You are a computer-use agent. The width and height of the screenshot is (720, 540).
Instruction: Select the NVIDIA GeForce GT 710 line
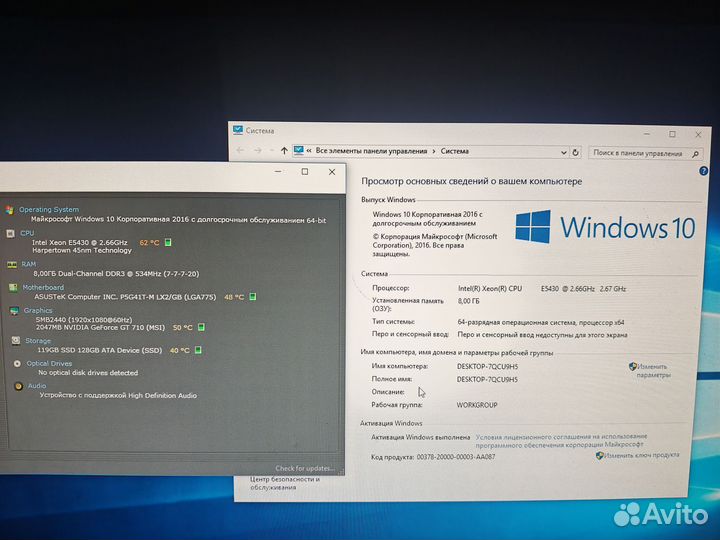coord(100,327)
